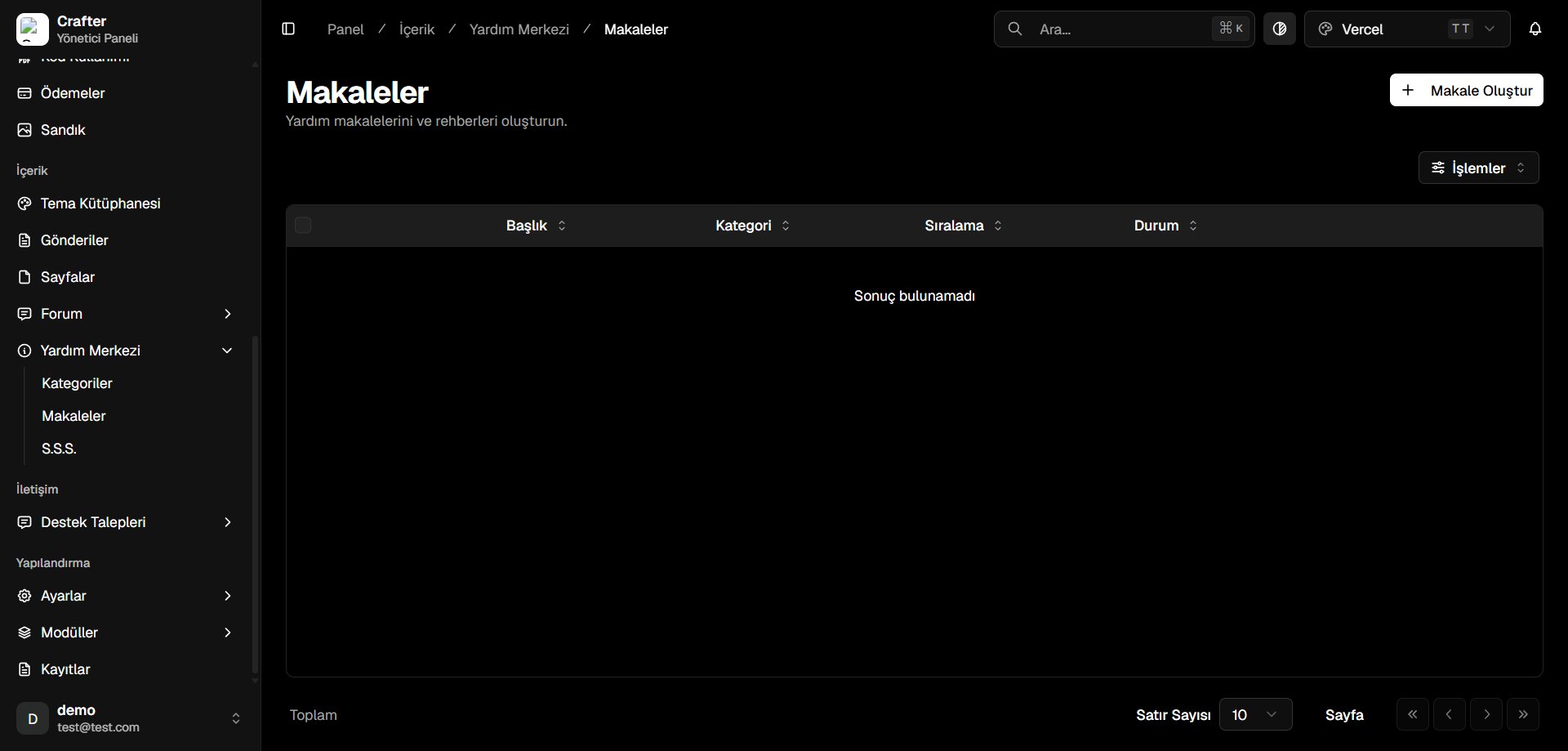The image size is (1568, 751).
Task: Click the demo user avatar
Action: (x=33, y=718)
